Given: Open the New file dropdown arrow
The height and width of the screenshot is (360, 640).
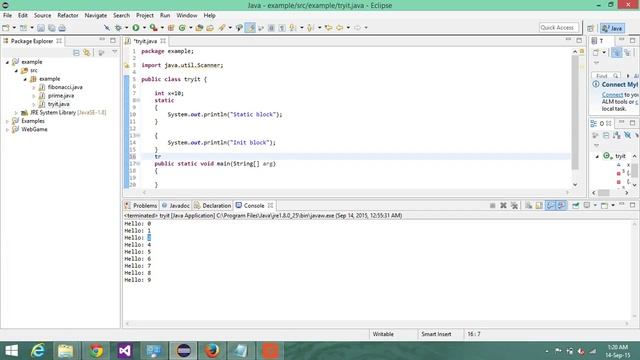Looking at the screenshot, I should click(x=14, y=28).
